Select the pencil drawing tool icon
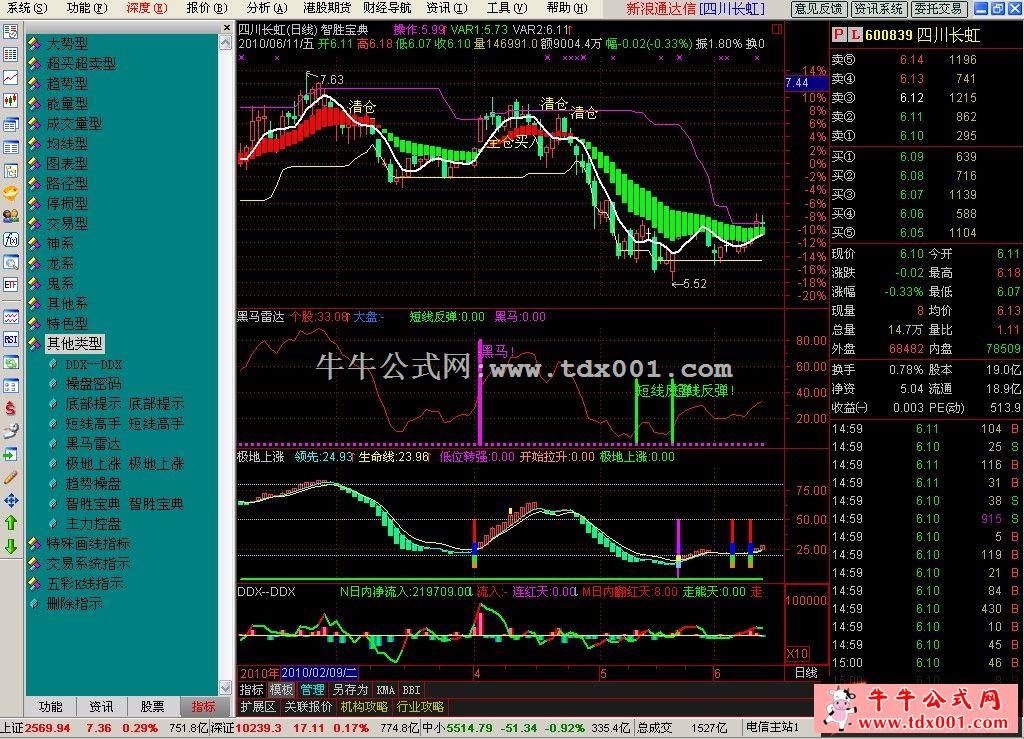This screenshot has width=1024, height=739. pos(10,477)
